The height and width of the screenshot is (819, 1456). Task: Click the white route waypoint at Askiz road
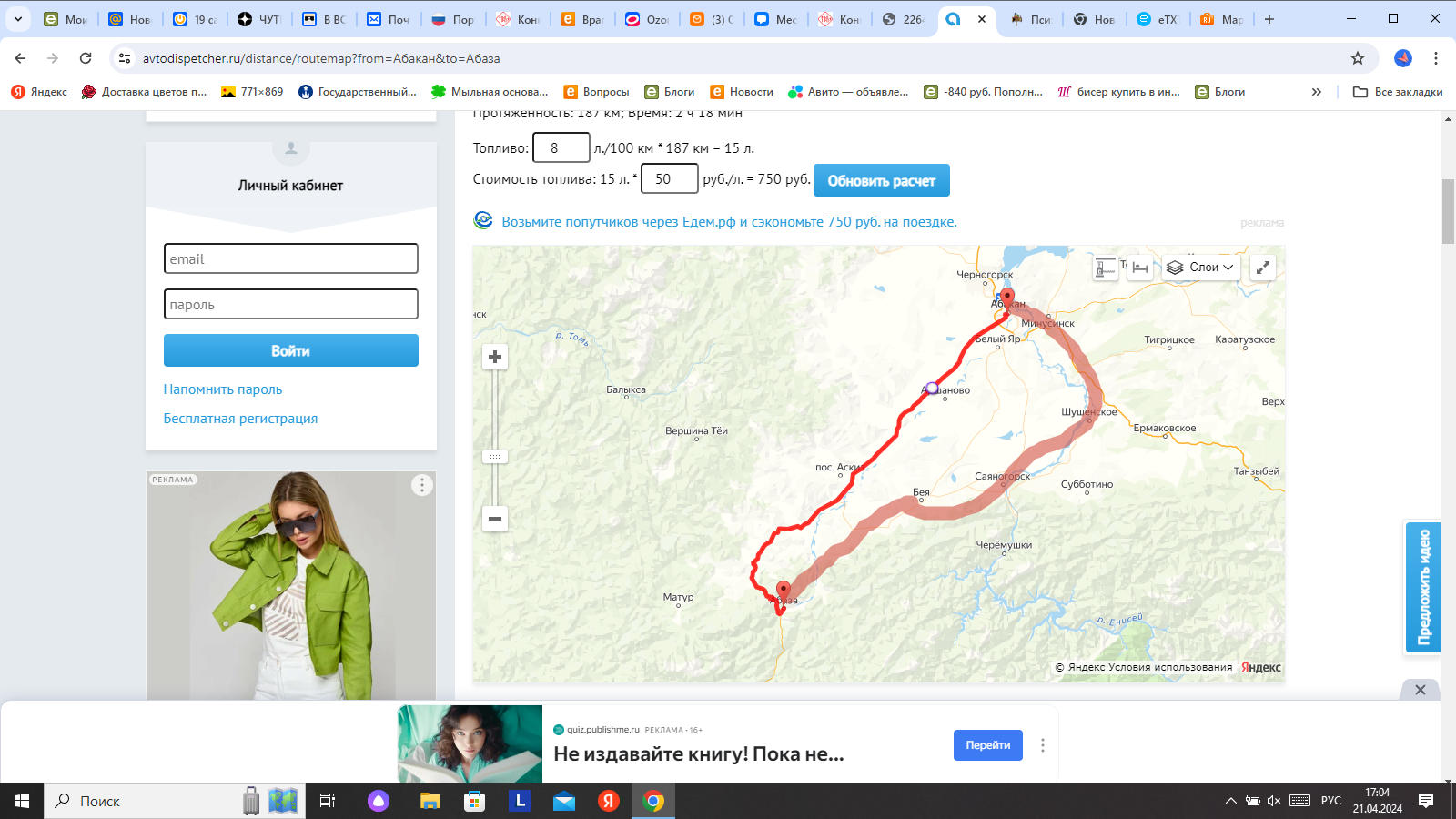point(932,389)
